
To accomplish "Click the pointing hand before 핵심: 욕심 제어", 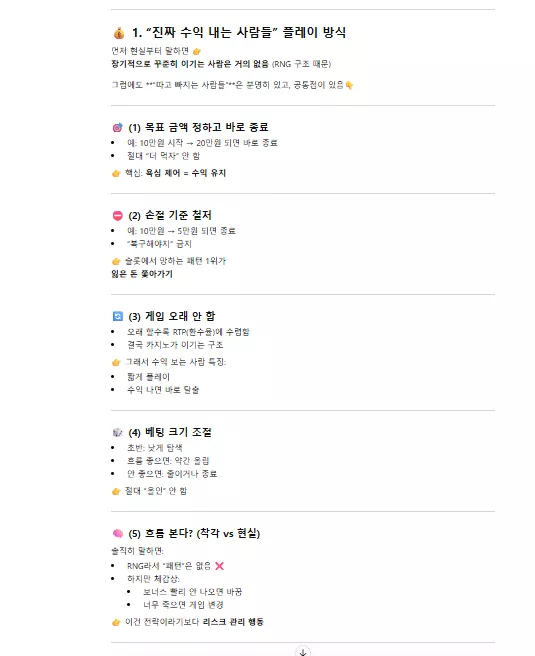I will pos(116,174).
